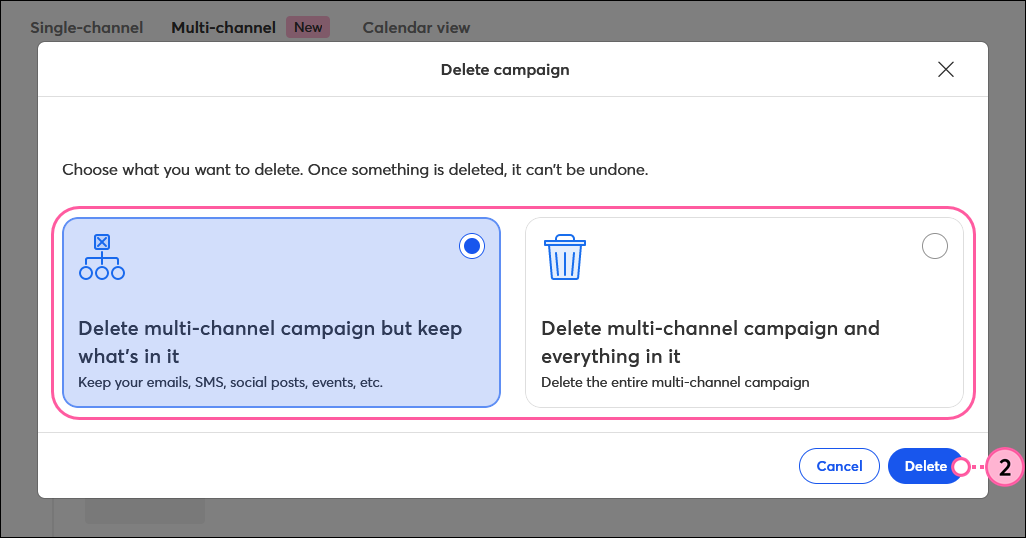Click the 'Delete campaign' dialog title
Viewport: 1026px width, 538px height.
coord(505,69)
